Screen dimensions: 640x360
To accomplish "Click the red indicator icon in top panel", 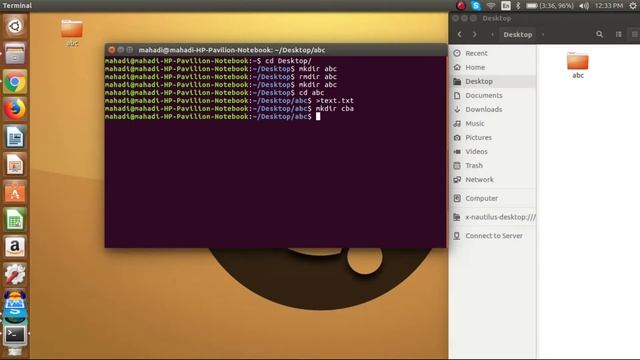I will (461, 5).
